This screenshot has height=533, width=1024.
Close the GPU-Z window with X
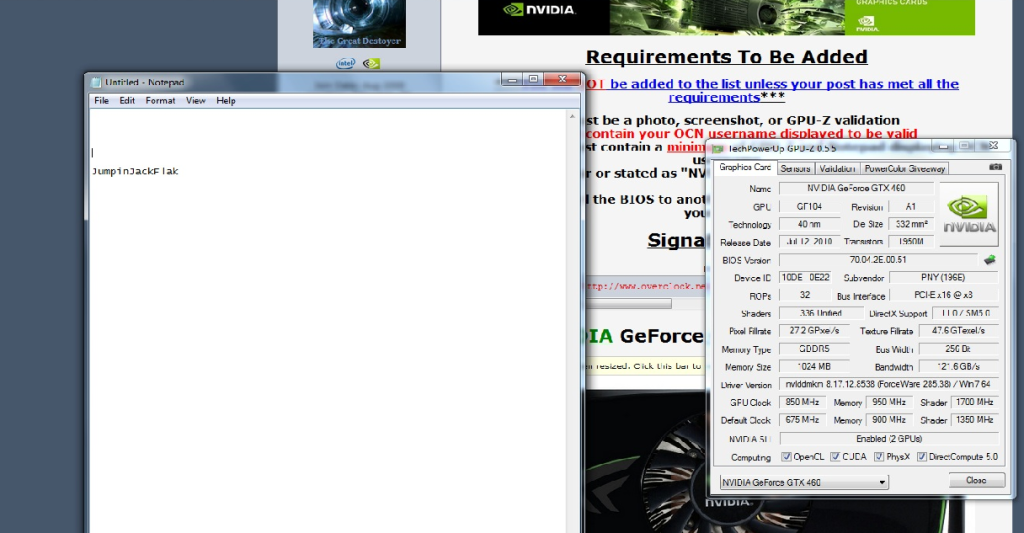coord(994,145)
